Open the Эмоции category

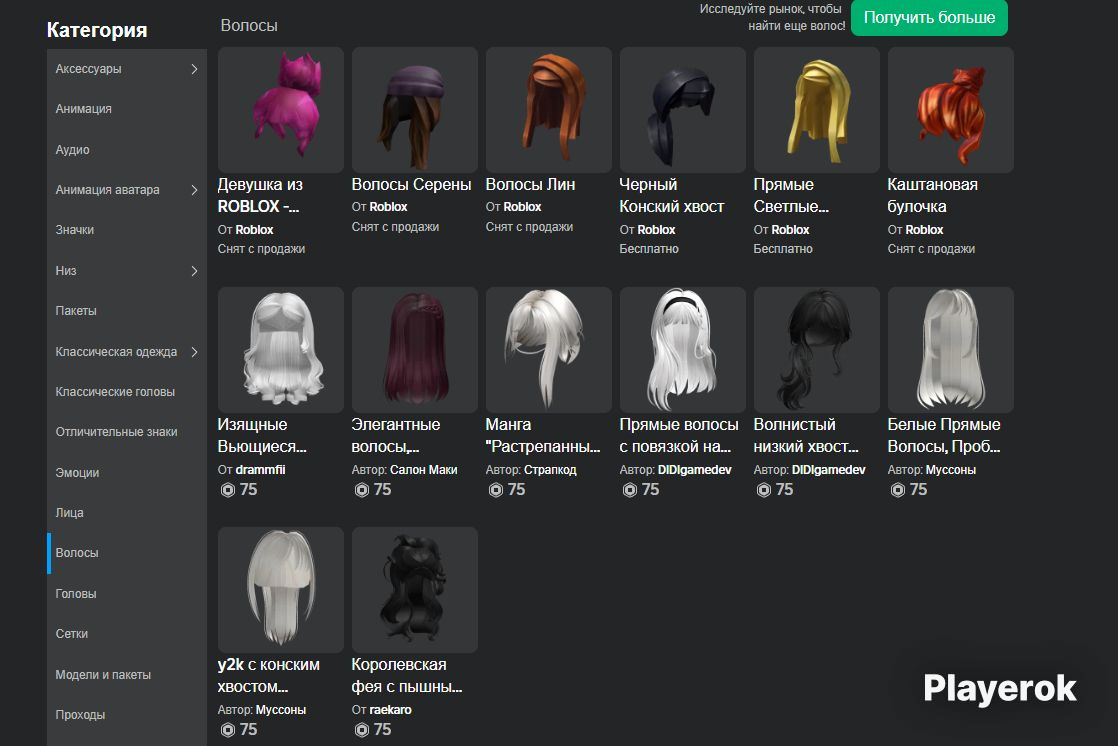127,472
